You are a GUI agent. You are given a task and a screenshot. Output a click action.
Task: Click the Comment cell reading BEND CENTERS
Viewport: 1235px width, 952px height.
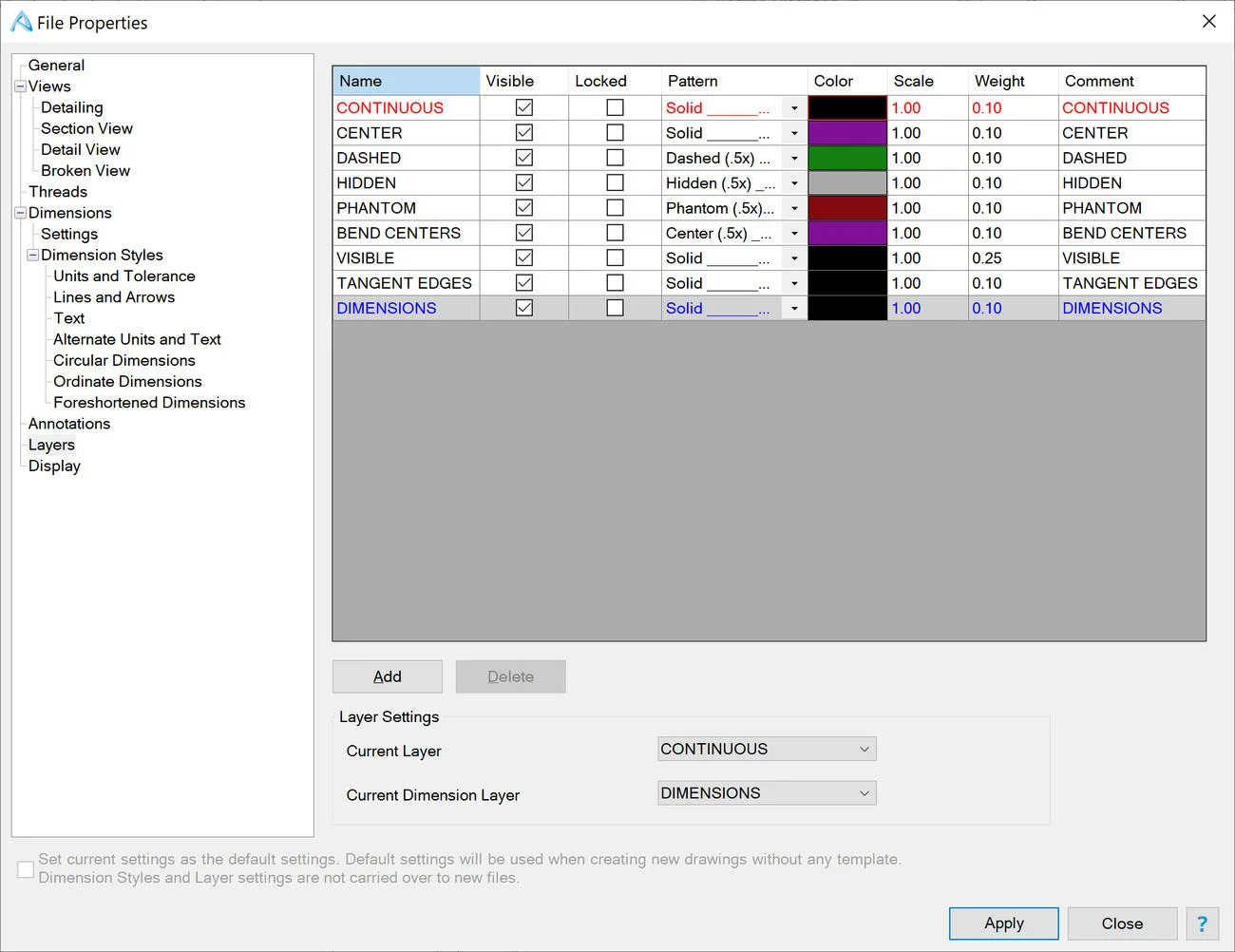(1131, 233)
